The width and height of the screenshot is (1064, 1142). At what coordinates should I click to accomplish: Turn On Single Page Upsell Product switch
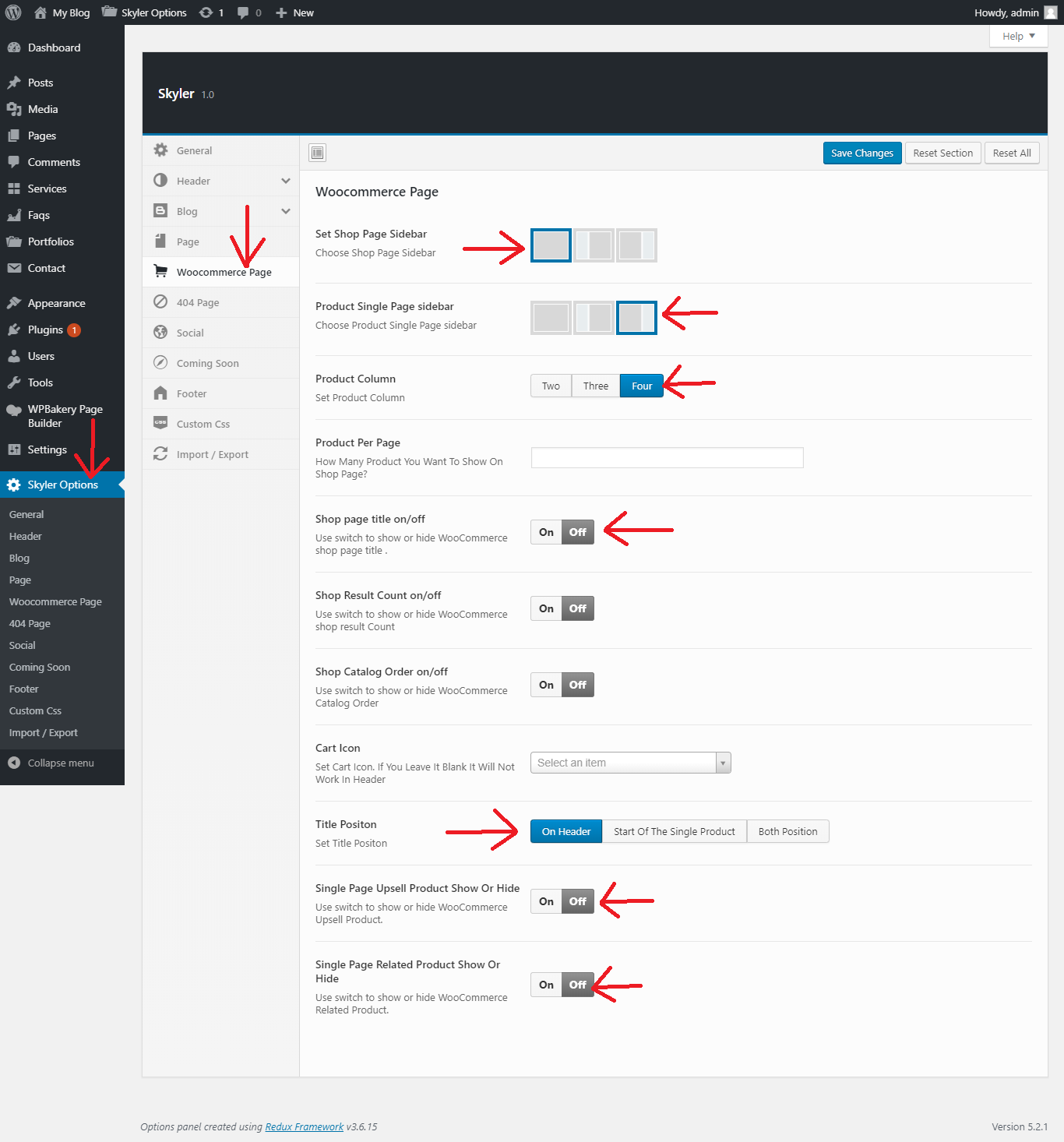click(546, 901)
